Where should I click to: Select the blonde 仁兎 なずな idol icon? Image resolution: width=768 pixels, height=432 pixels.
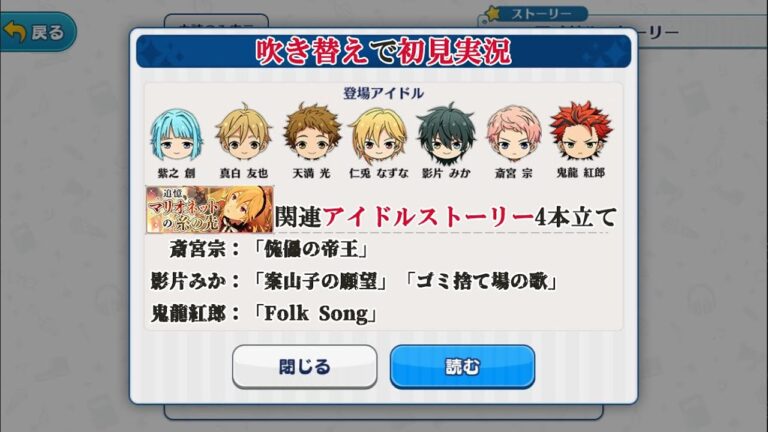click(379, 134)
